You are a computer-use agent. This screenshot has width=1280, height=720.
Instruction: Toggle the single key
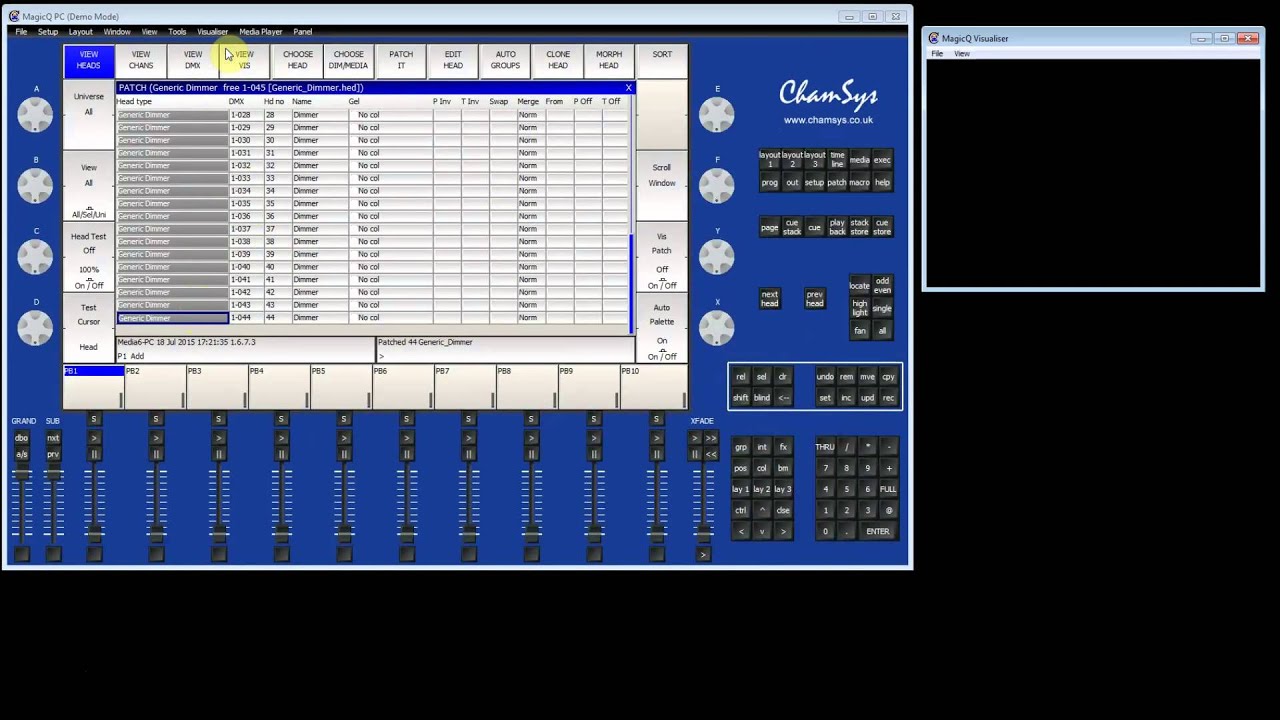coord(882,308)
